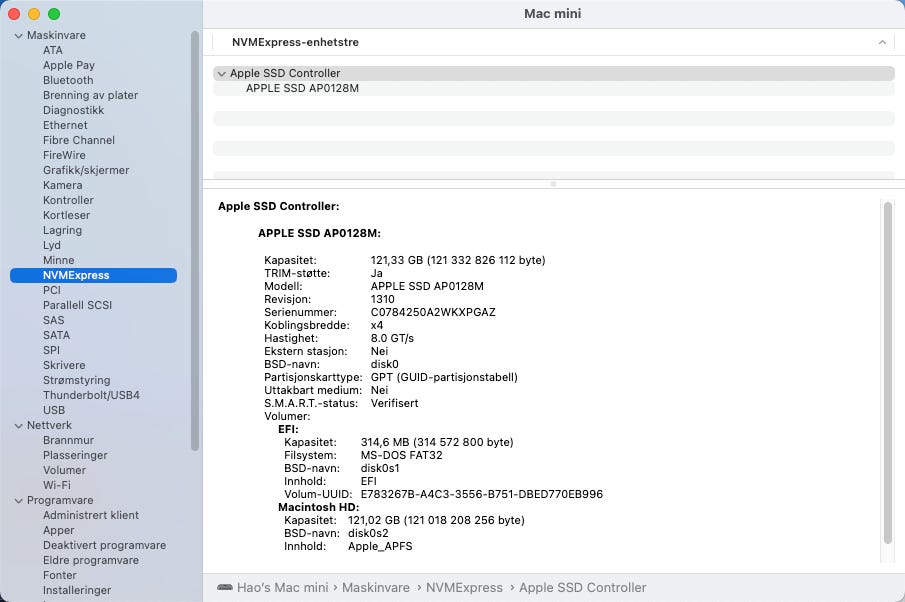This screenshot has height=602, width=905.
Task: Select Deaktivert programvare entry
Action: tap(104, 545)
